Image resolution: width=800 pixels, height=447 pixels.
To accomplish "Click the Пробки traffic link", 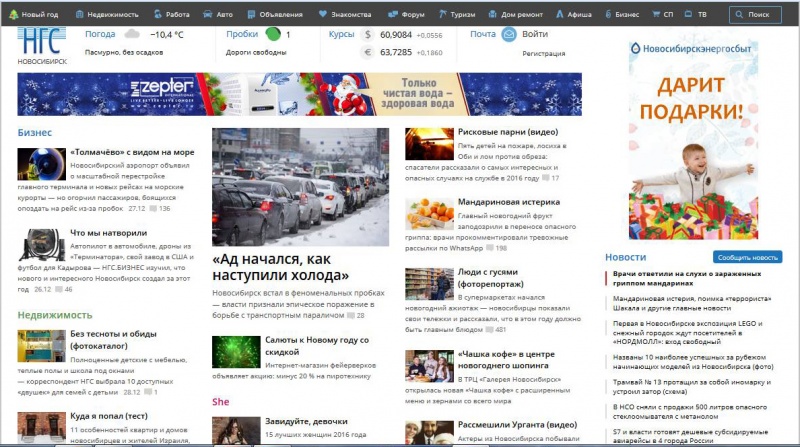I will [242, 34].
